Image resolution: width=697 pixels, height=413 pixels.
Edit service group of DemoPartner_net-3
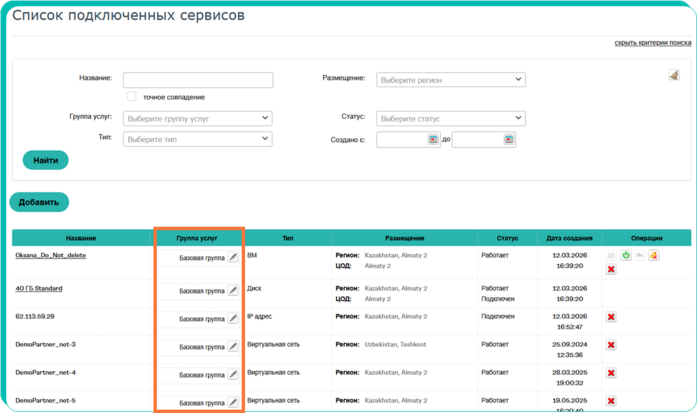coord(233,346)
